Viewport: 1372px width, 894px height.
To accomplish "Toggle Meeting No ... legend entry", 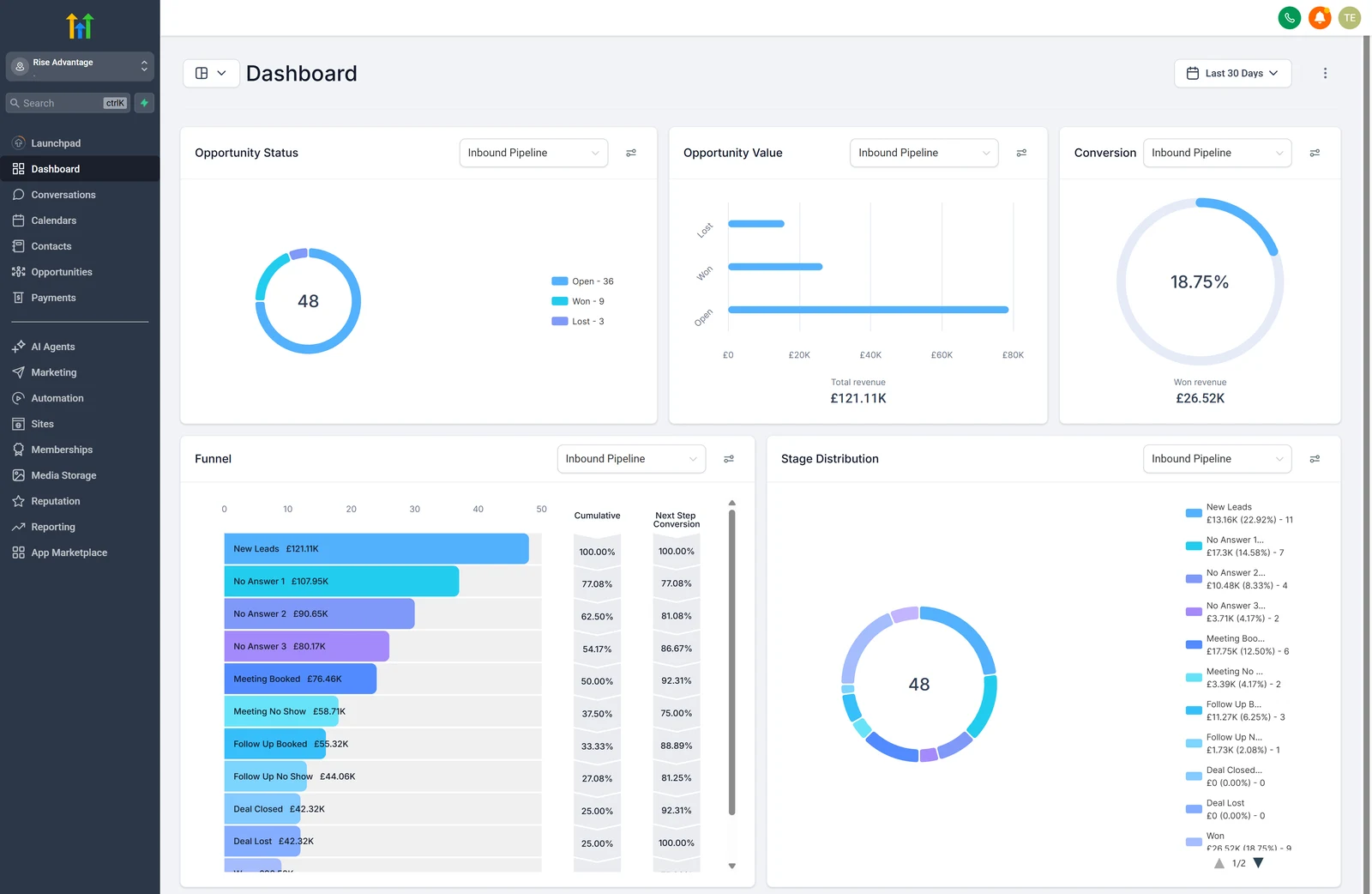I will point(1233,678).
